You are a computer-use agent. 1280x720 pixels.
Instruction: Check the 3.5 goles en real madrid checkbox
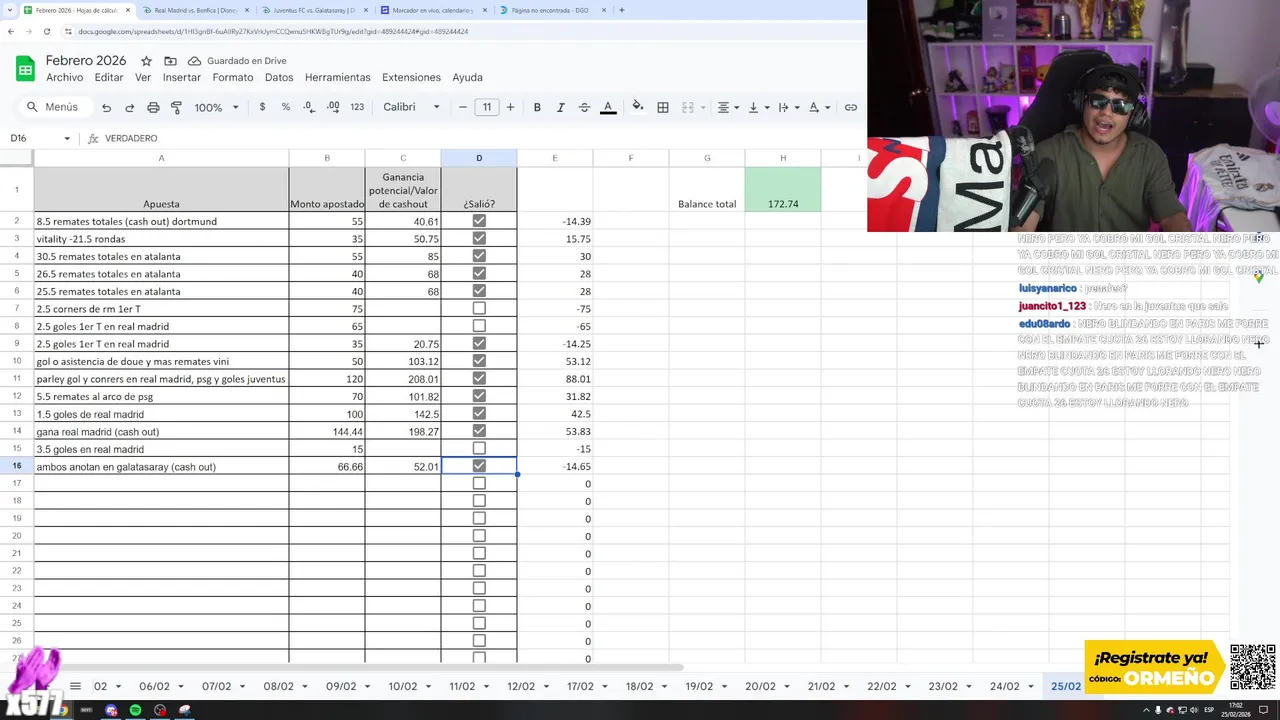click(479, 448)
